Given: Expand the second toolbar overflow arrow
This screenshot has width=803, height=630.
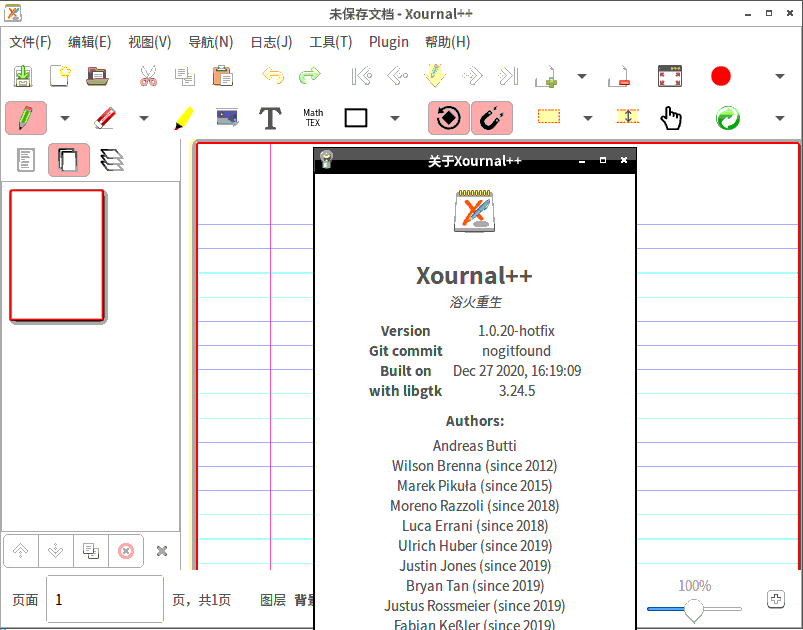Looking at the screenshot, I should 779,118.
